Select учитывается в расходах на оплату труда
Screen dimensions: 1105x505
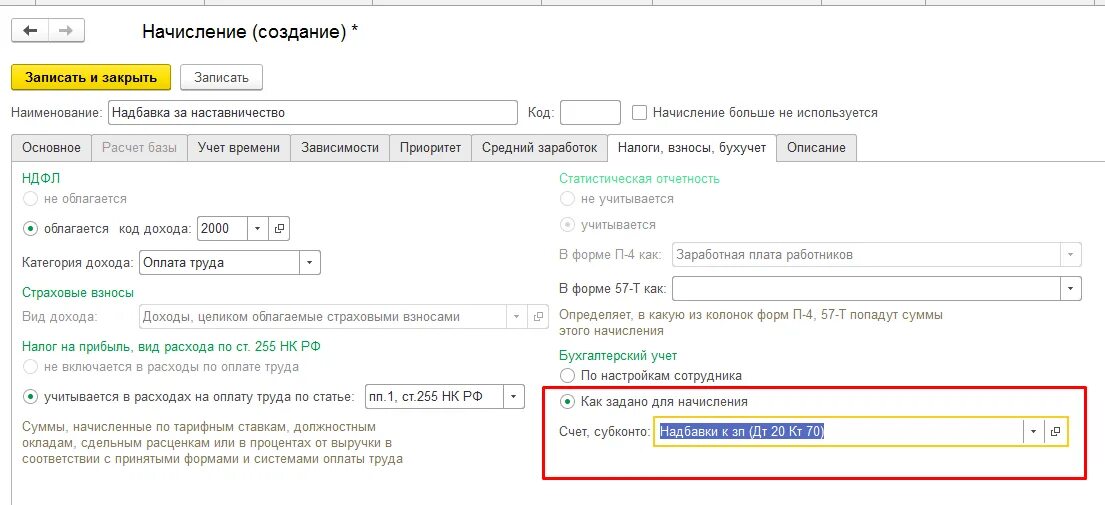[30, 397]
